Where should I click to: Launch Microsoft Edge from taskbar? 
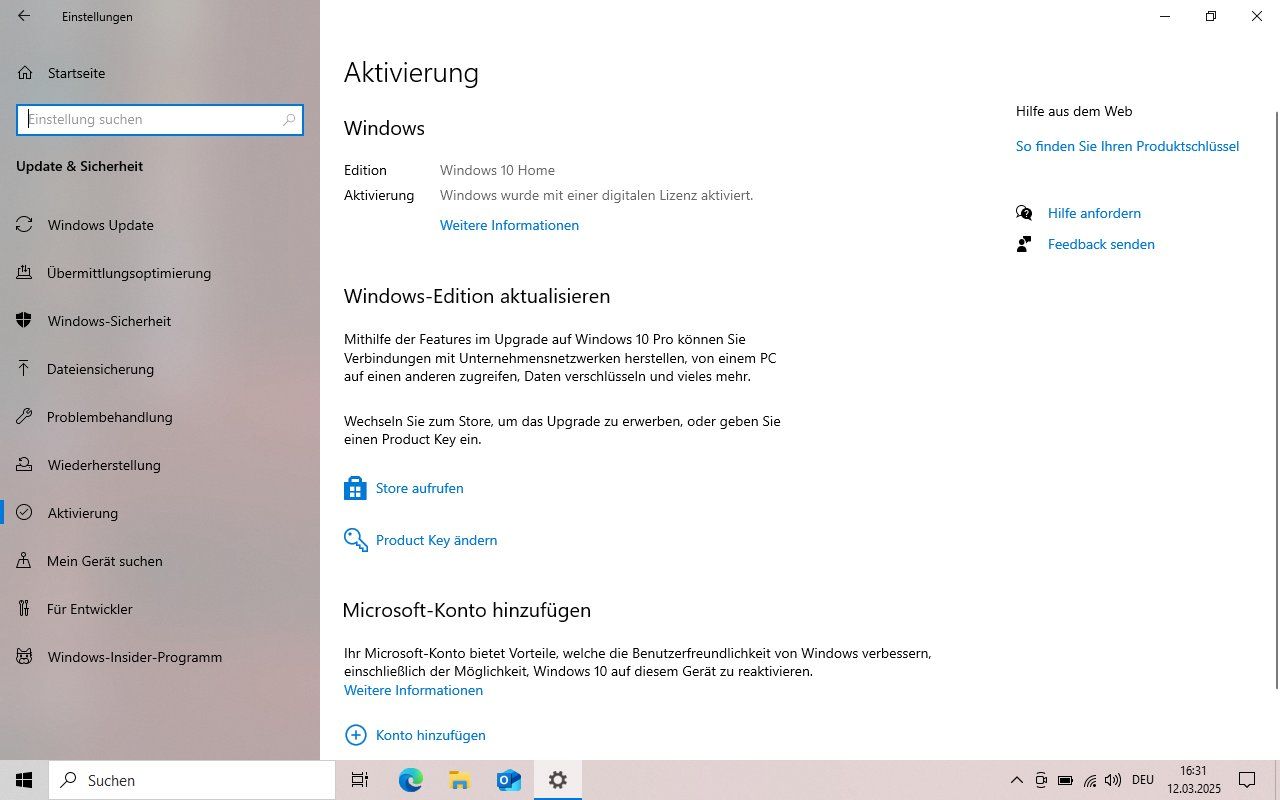pos(410,780)
